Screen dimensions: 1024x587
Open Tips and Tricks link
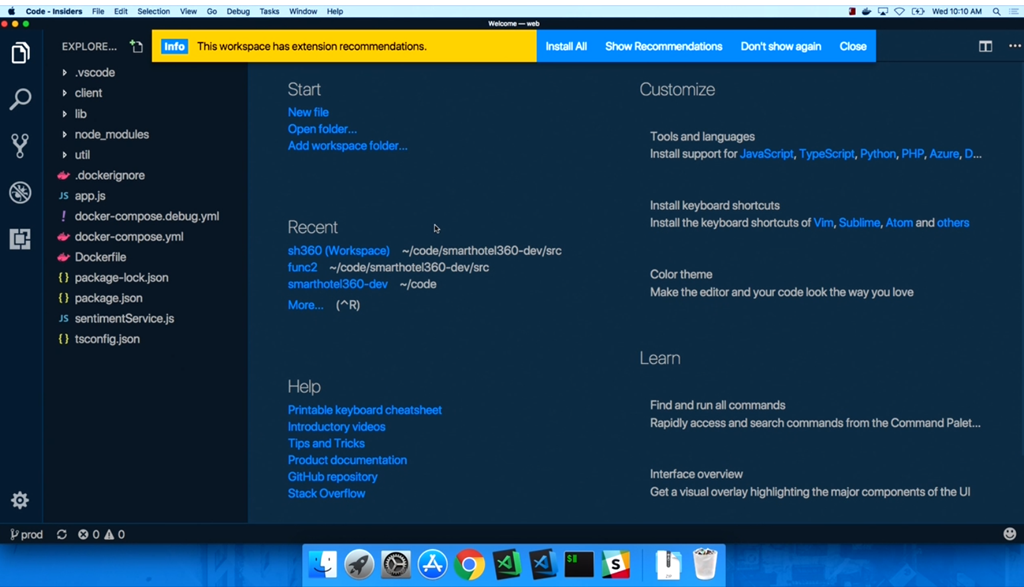(x=326, y=443)
